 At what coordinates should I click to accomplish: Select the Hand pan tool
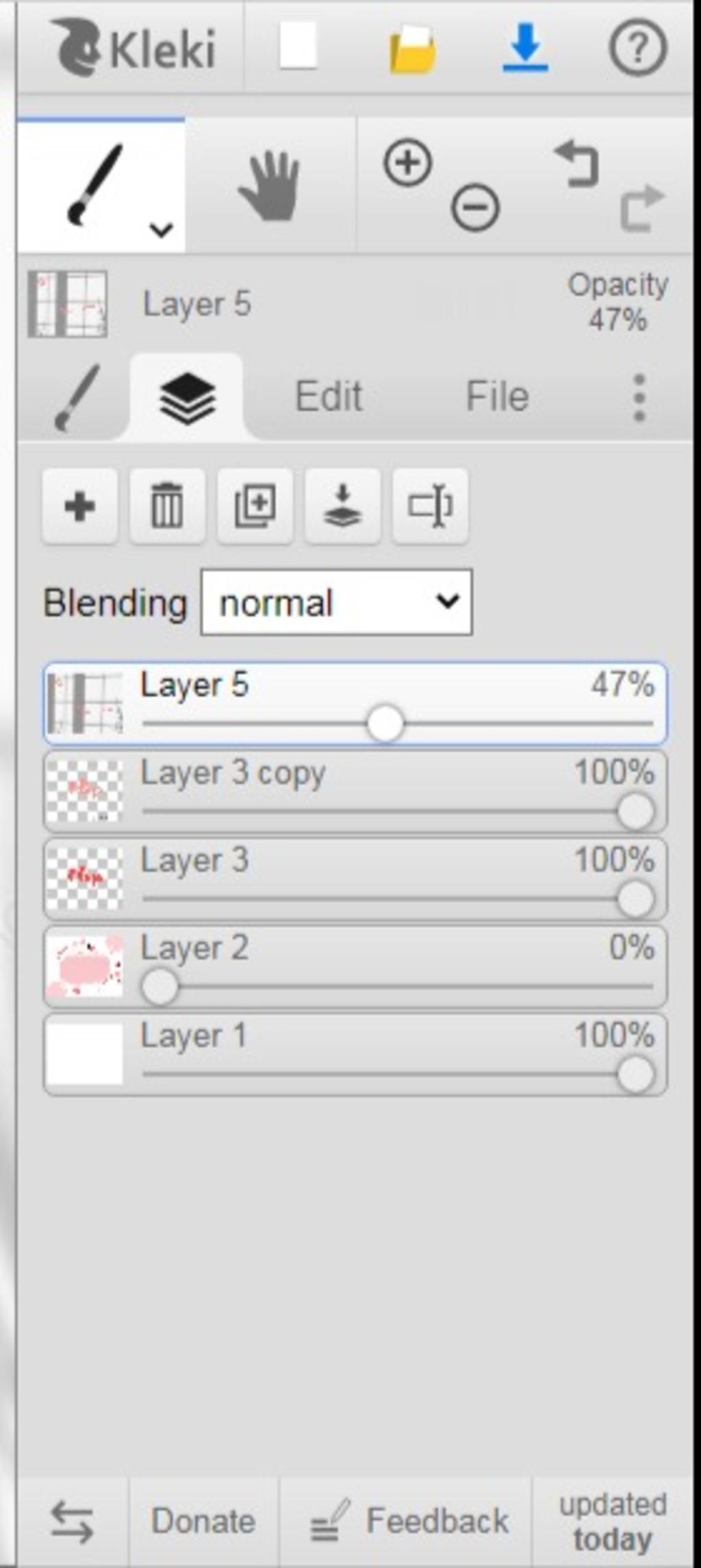coord(270,186)
